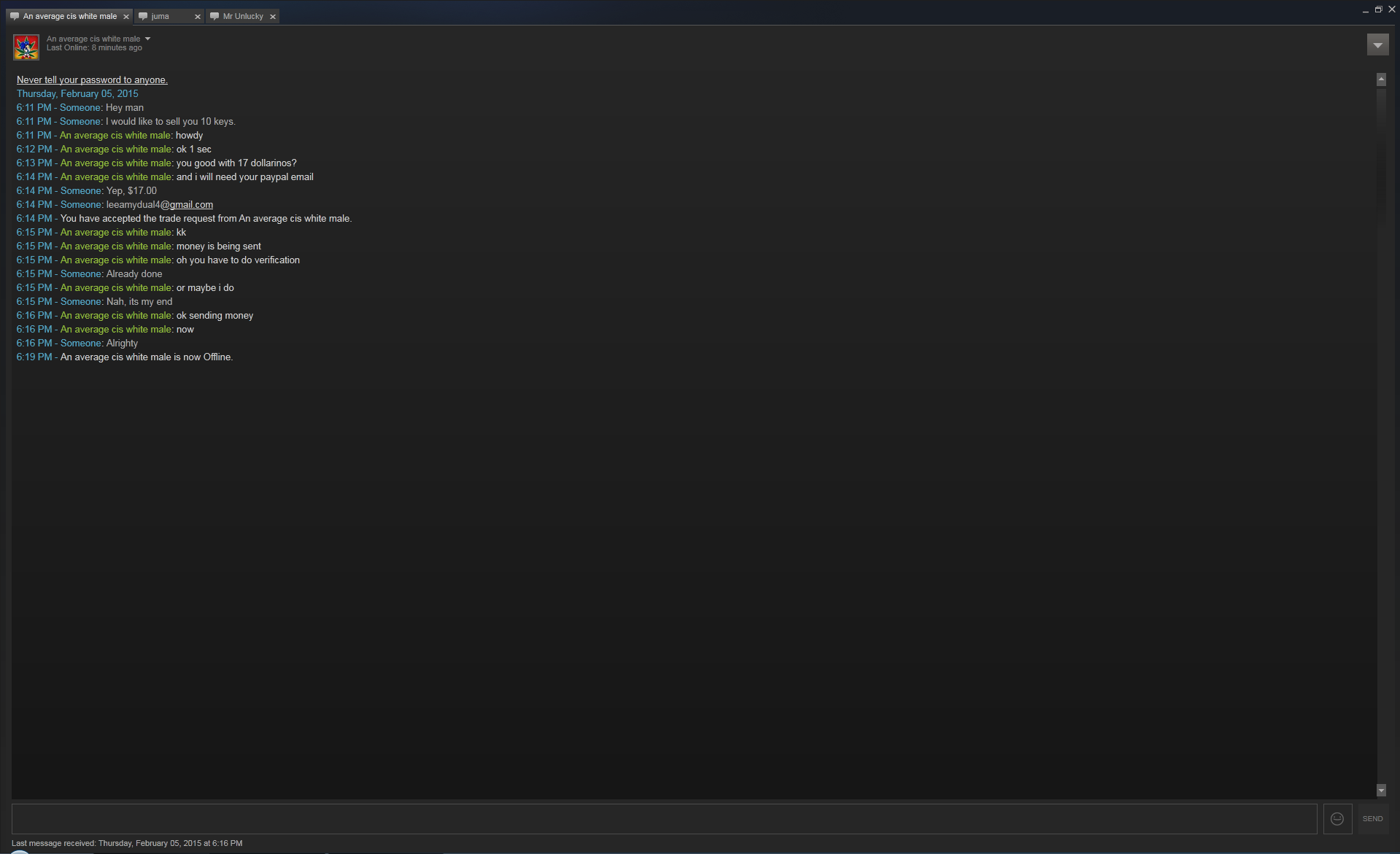
Task: Switch to the juma chat tab
Action: [169, 16]
